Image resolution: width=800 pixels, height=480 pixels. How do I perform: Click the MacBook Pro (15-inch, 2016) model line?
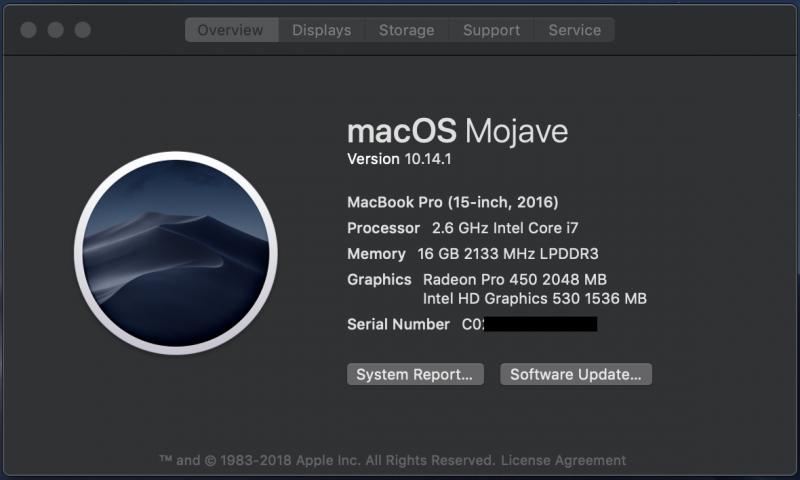pyautogui.click(x=453, y=203)
